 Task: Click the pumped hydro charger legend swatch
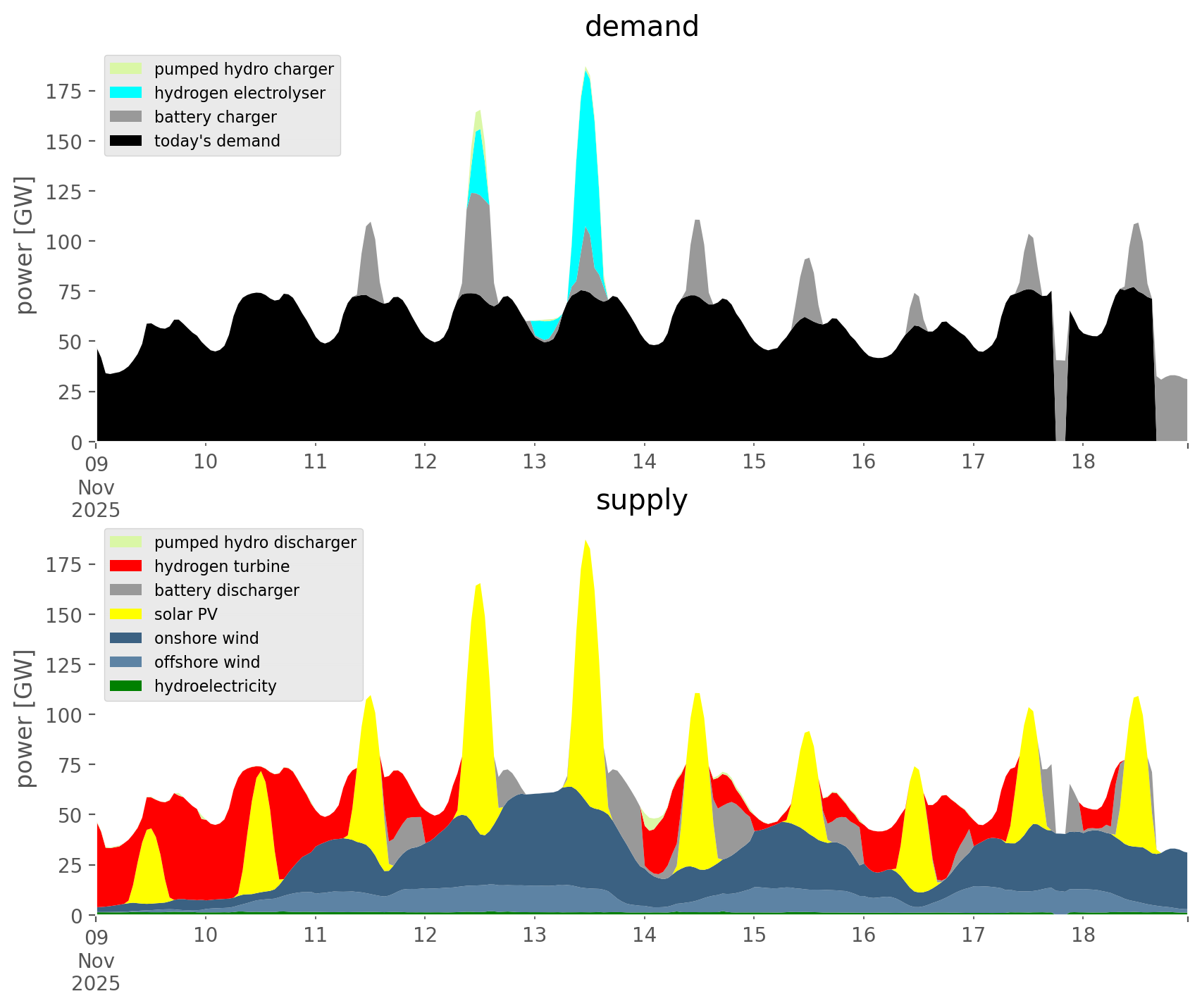[126, 69]
